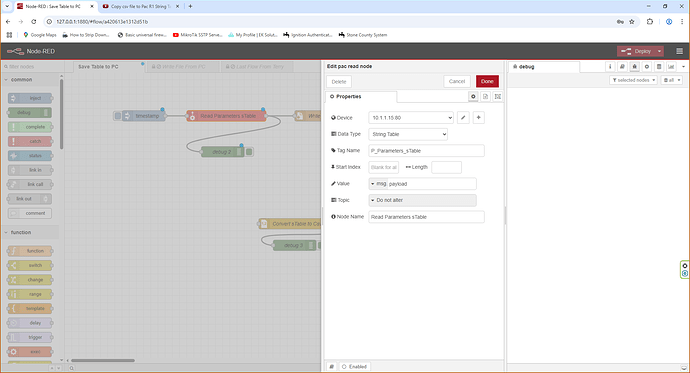
Task: Click the red Done button
Action: (487, 81)
